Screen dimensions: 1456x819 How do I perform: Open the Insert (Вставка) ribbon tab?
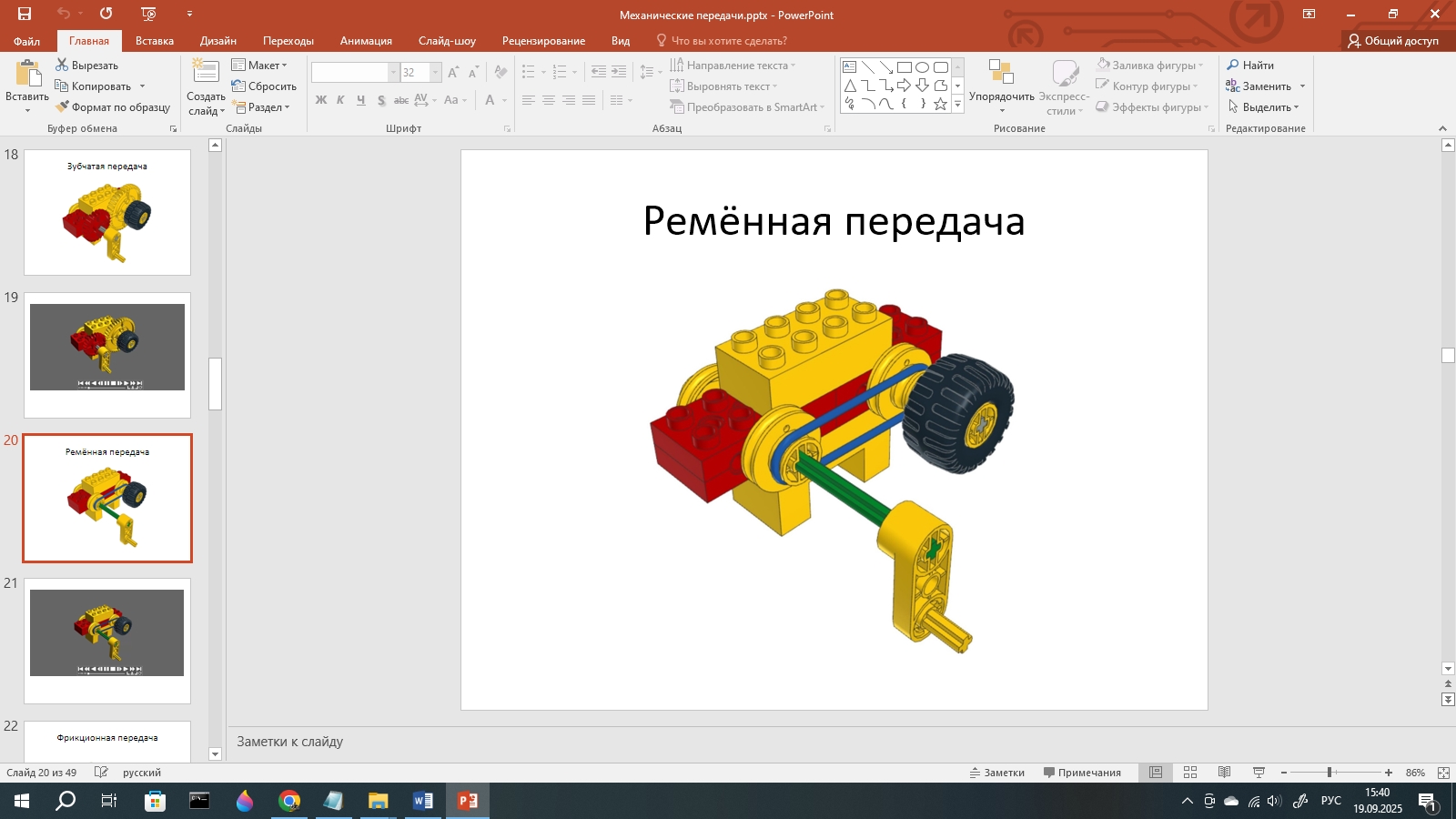pyautogui.click(x=155, y=41)
